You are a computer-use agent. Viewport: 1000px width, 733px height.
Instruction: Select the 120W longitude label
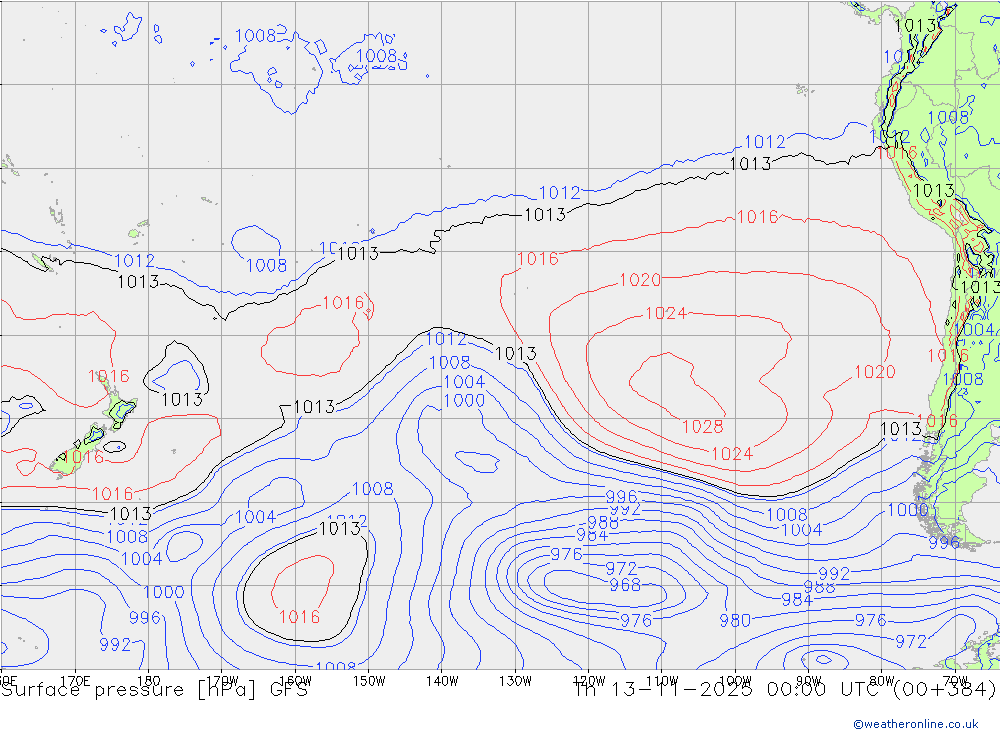click(589, 681)
